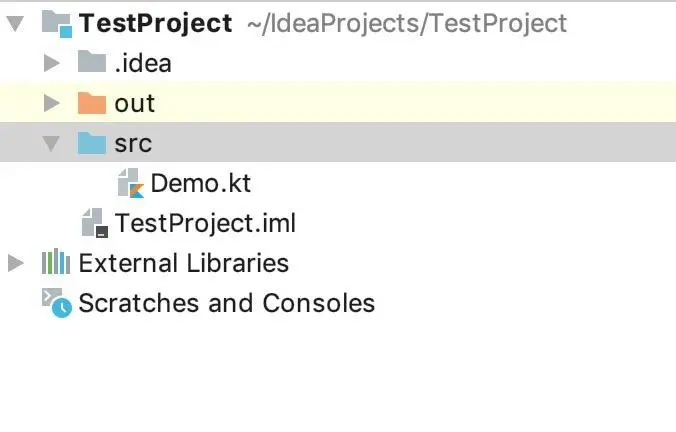The image size is (676, 432).
Task: Click the ~/IdeaProjects/TestProject path text
Action: point(404,23)
